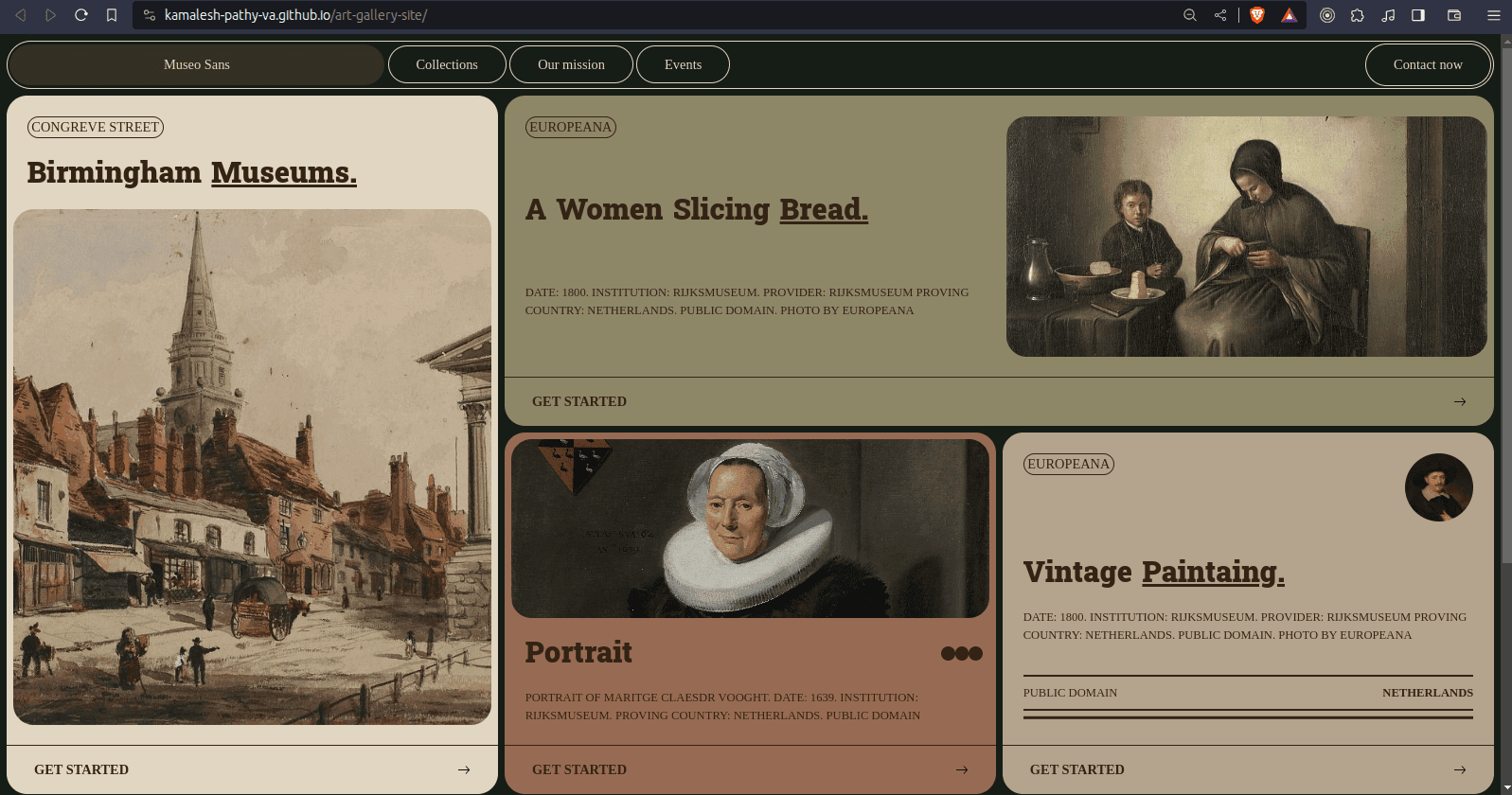Open the portrait painting with white collar
Screen dimensions: 1512x795
point(750,528)
